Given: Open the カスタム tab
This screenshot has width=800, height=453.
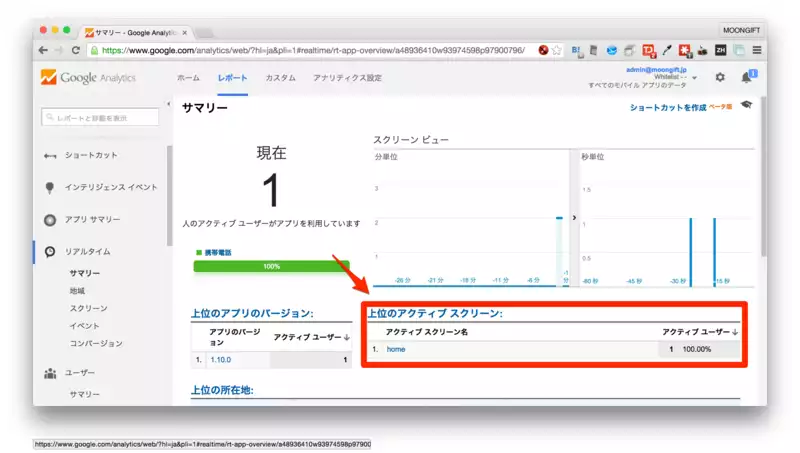Looking at the screenshot, I should [x=280, y=78].
